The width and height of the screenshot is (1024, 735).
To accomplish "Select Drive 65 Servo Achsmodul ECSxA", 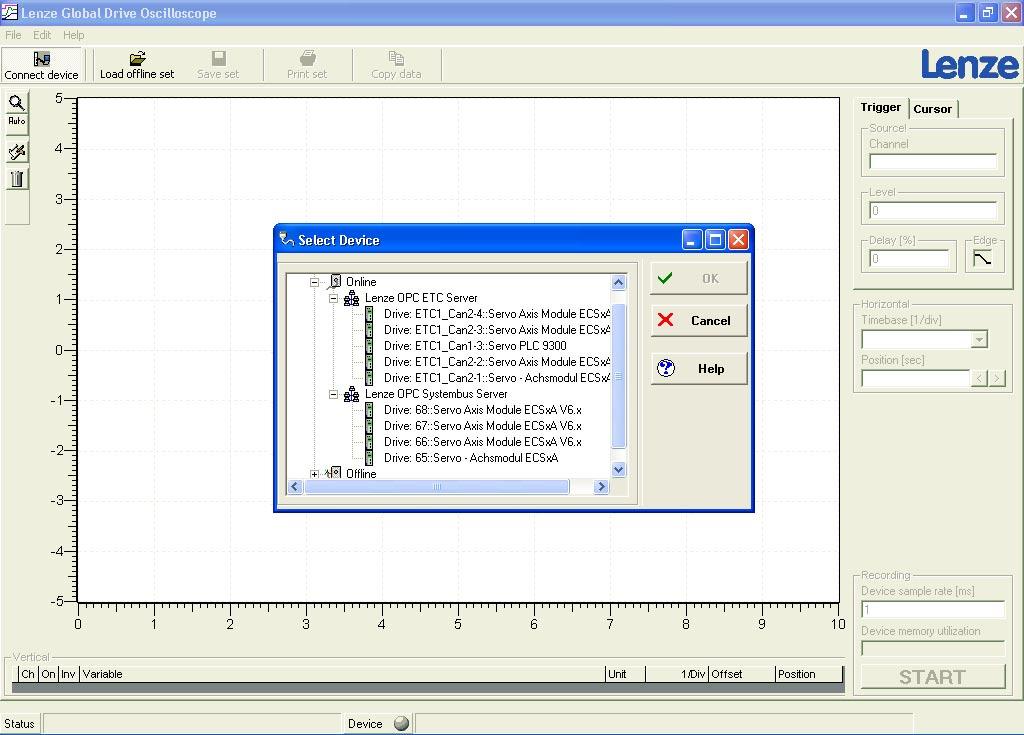I will [x=471, y=458].
